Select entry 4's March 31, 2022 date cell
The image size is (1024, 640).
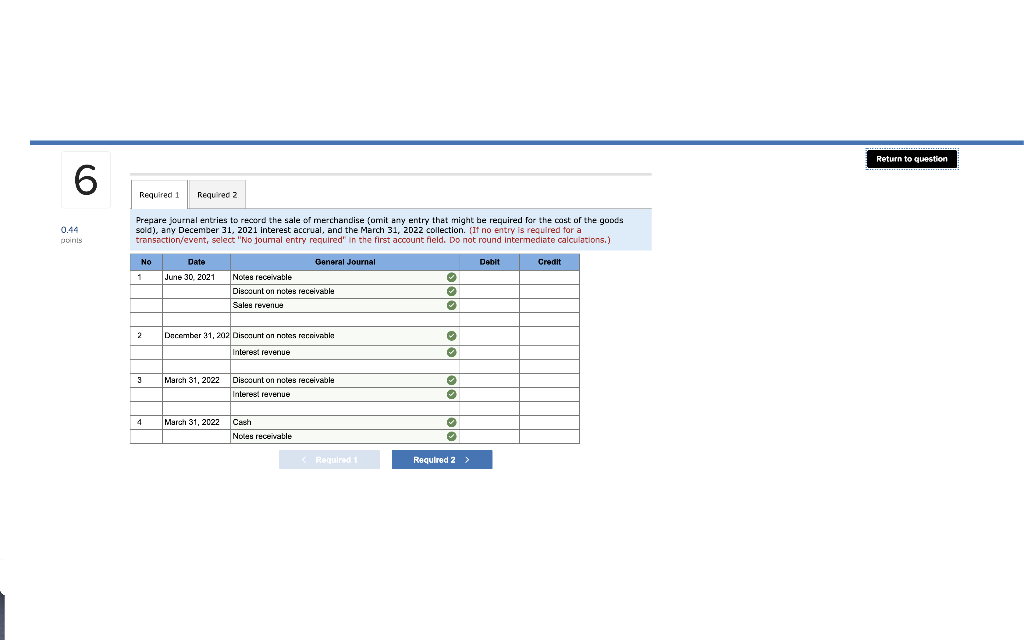(x=197, y=423)
